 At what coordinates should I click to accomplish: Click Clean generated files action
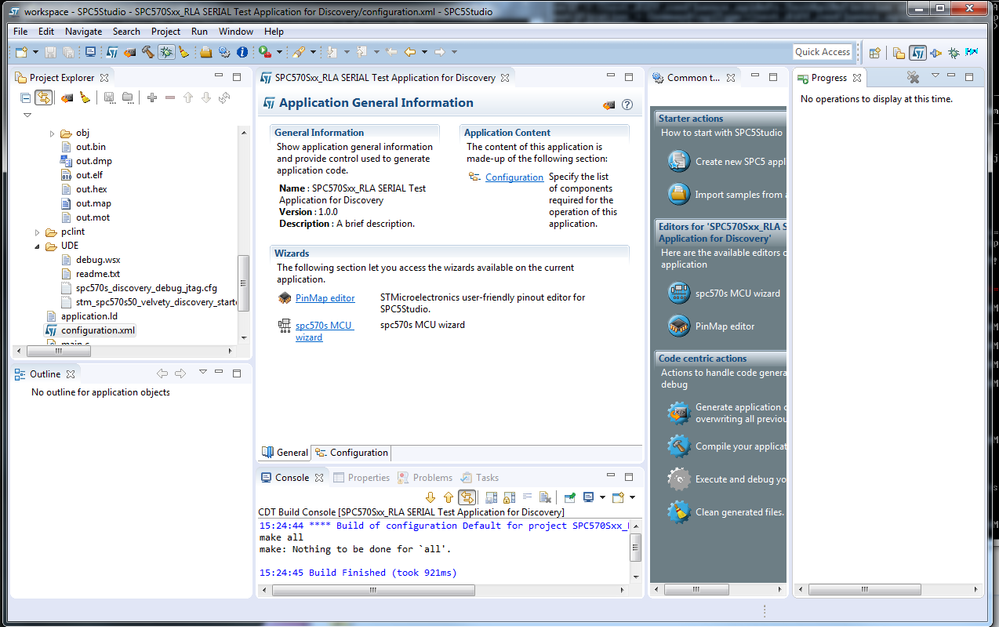point(726,512)
